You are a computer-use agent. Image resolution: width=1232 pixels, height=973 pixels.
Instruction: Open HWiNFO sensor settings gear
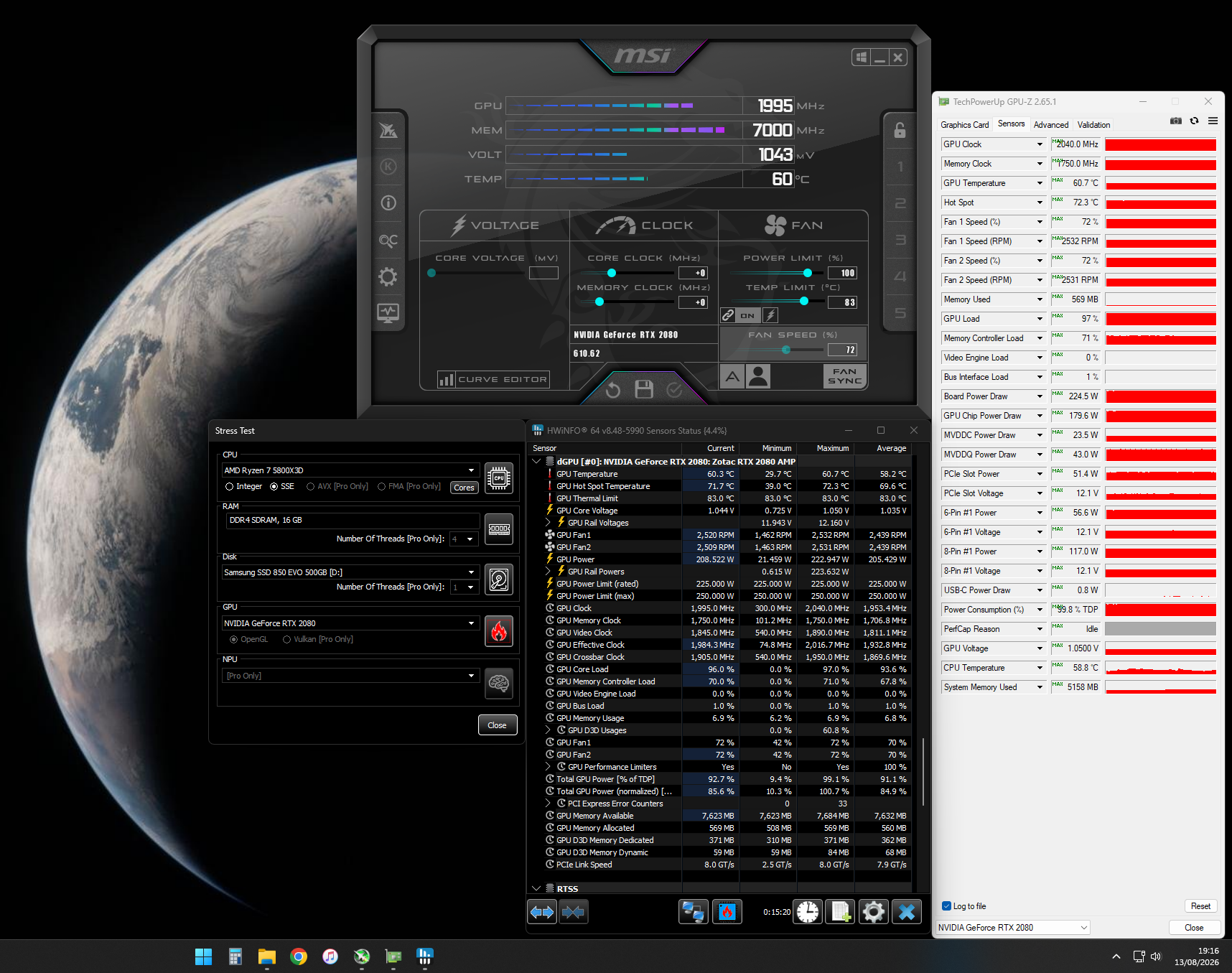coord(874,912)
